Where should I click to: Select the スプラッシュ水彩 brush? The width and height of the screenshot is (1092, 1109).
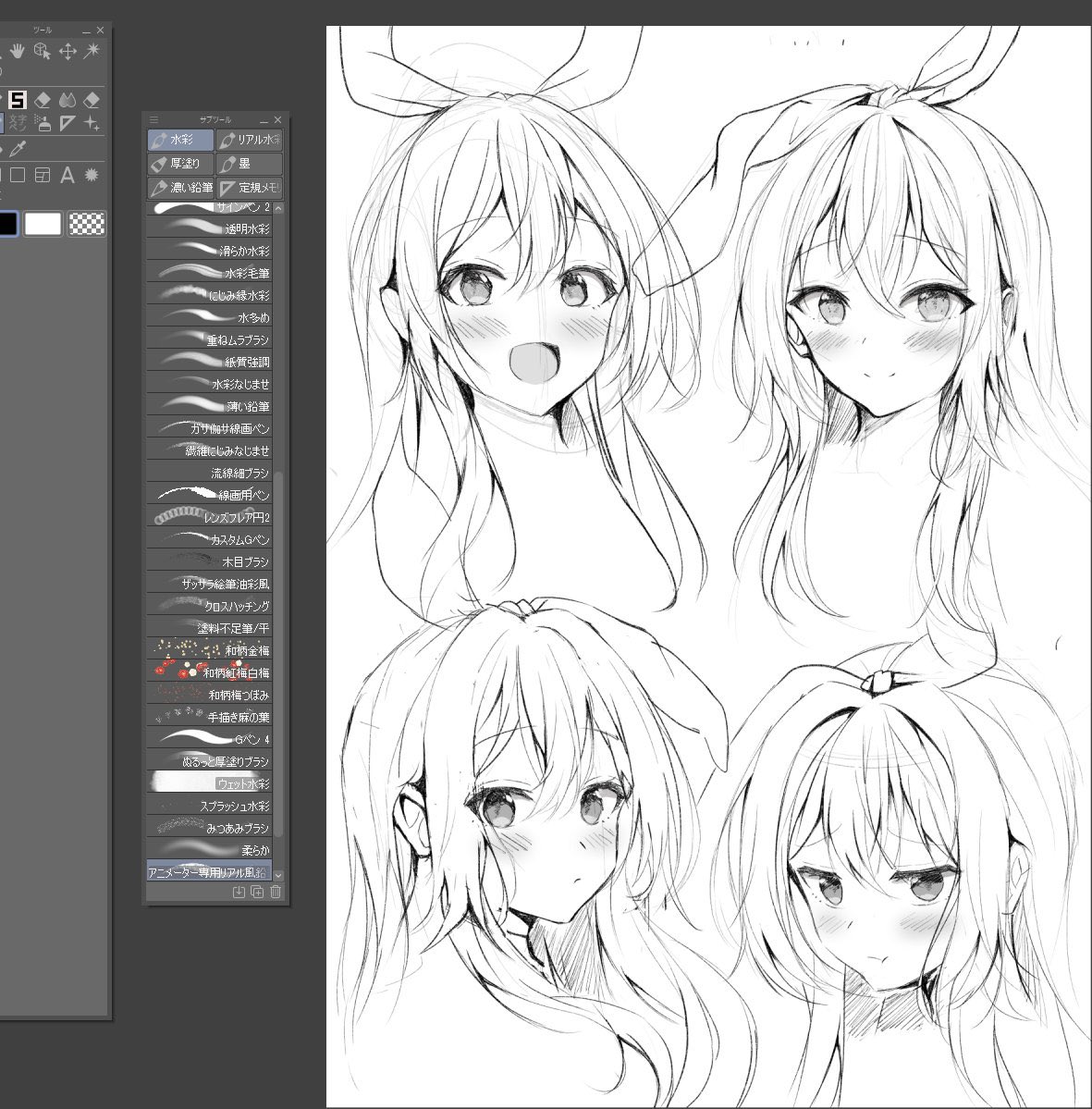(x=209, y=806)
